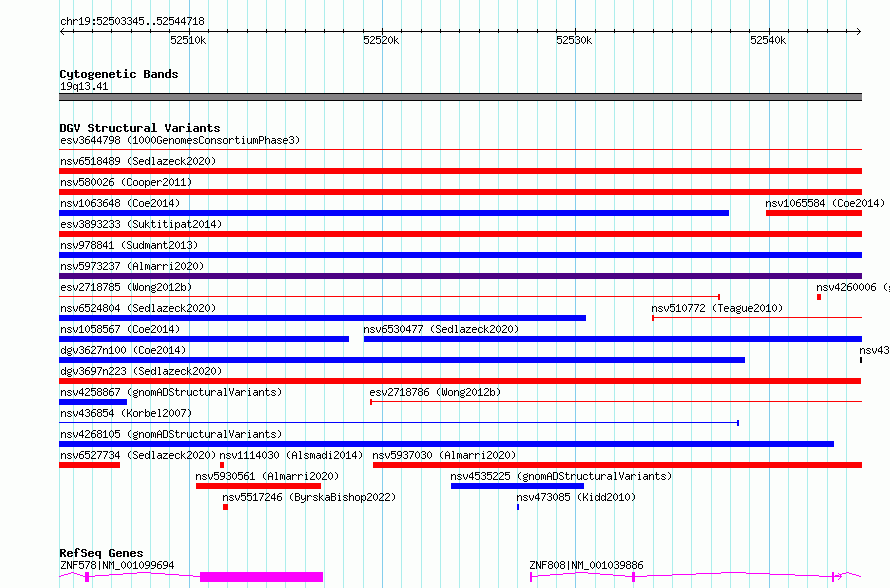Select dgv3627n100 (Coe2014) variant label
The image size is (890, 588).
coord(123,350)
